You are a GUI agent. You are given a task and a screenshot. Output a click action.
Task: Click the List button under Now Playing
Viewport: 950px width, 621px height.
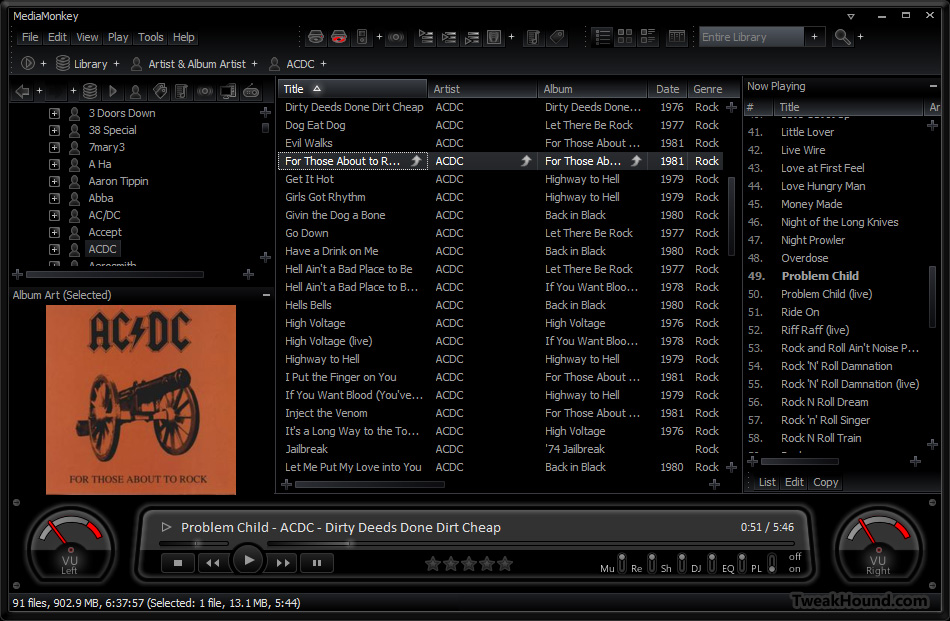(767, 482)
